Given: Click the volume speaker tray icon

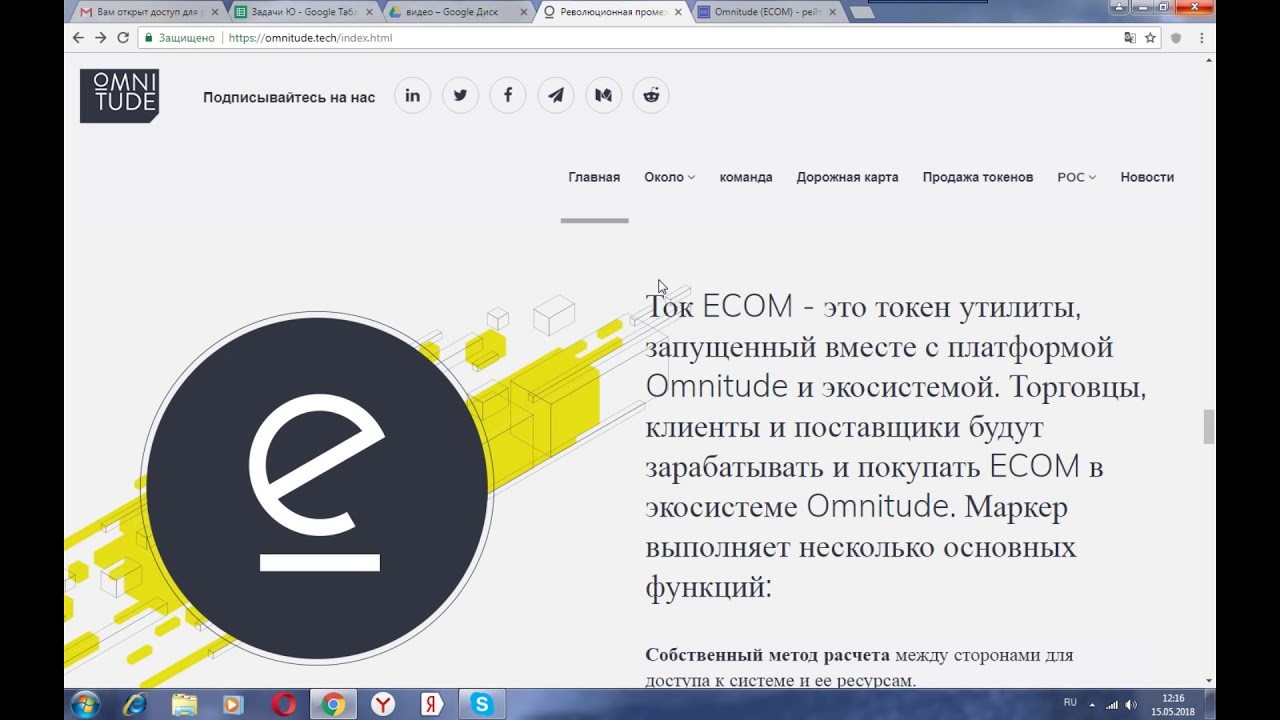Looking at the screenshot, I should pyautogui.click(x=1131, y=705).
